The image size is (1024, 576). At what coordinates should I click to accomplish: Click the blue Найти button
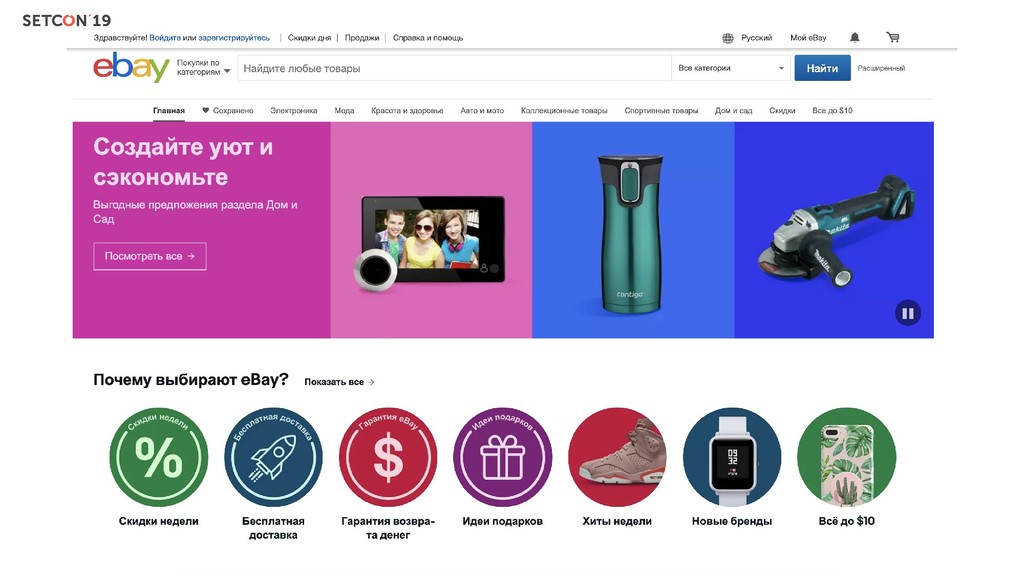(x=822, y=68)
